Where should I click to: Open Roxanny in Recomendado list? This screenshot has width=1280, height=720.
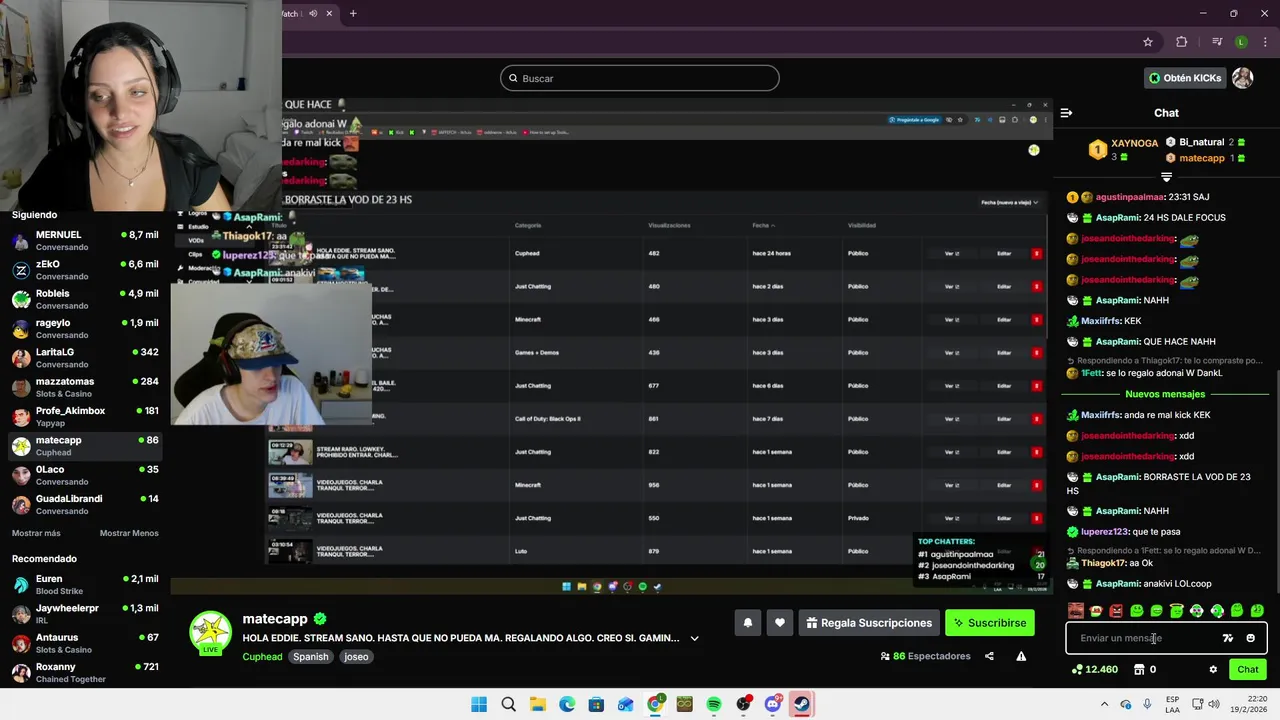pyautogui.click(x=85, y=673)
